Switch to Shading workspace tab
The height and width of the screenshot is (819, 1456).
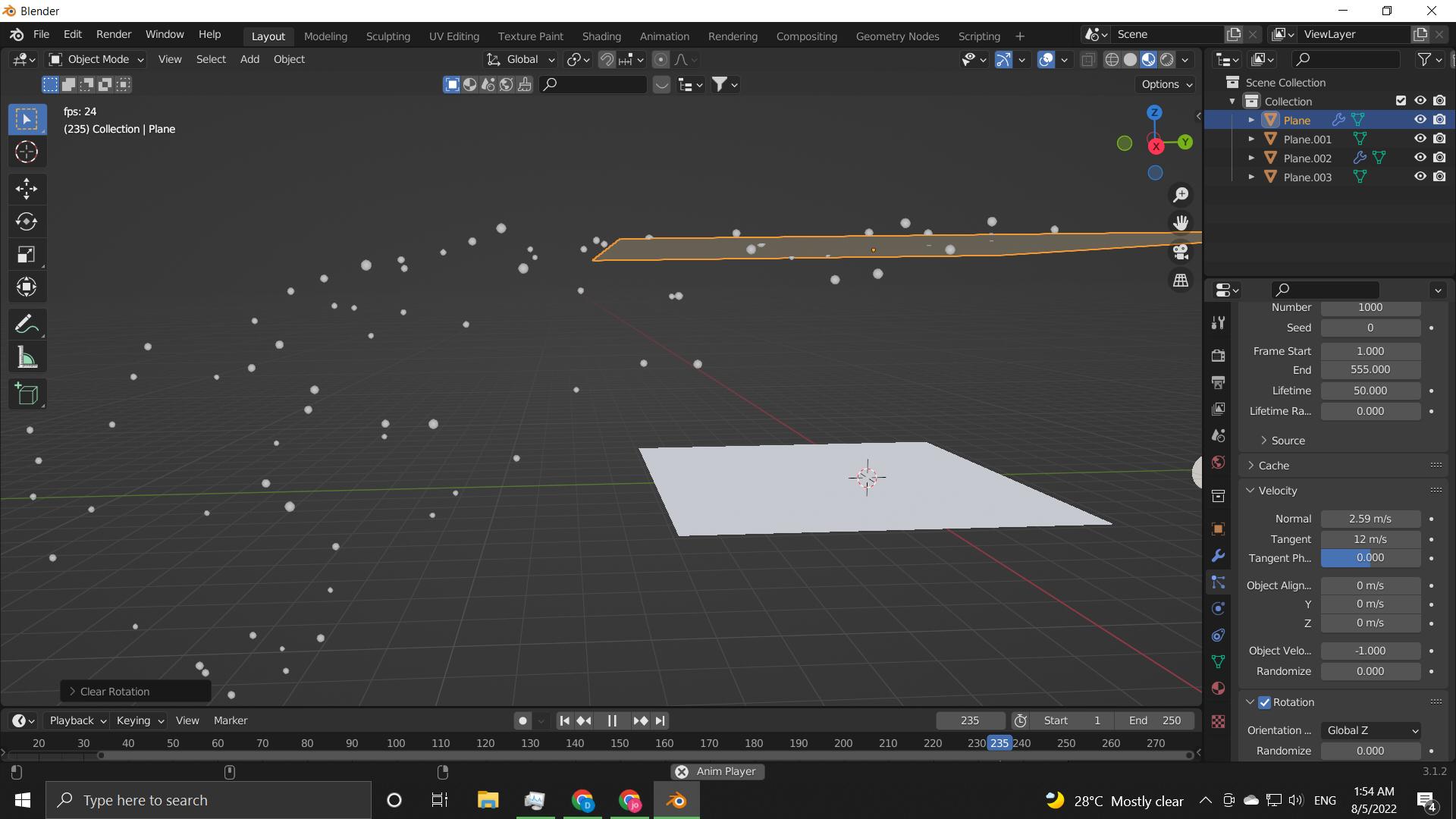[601, 36]
